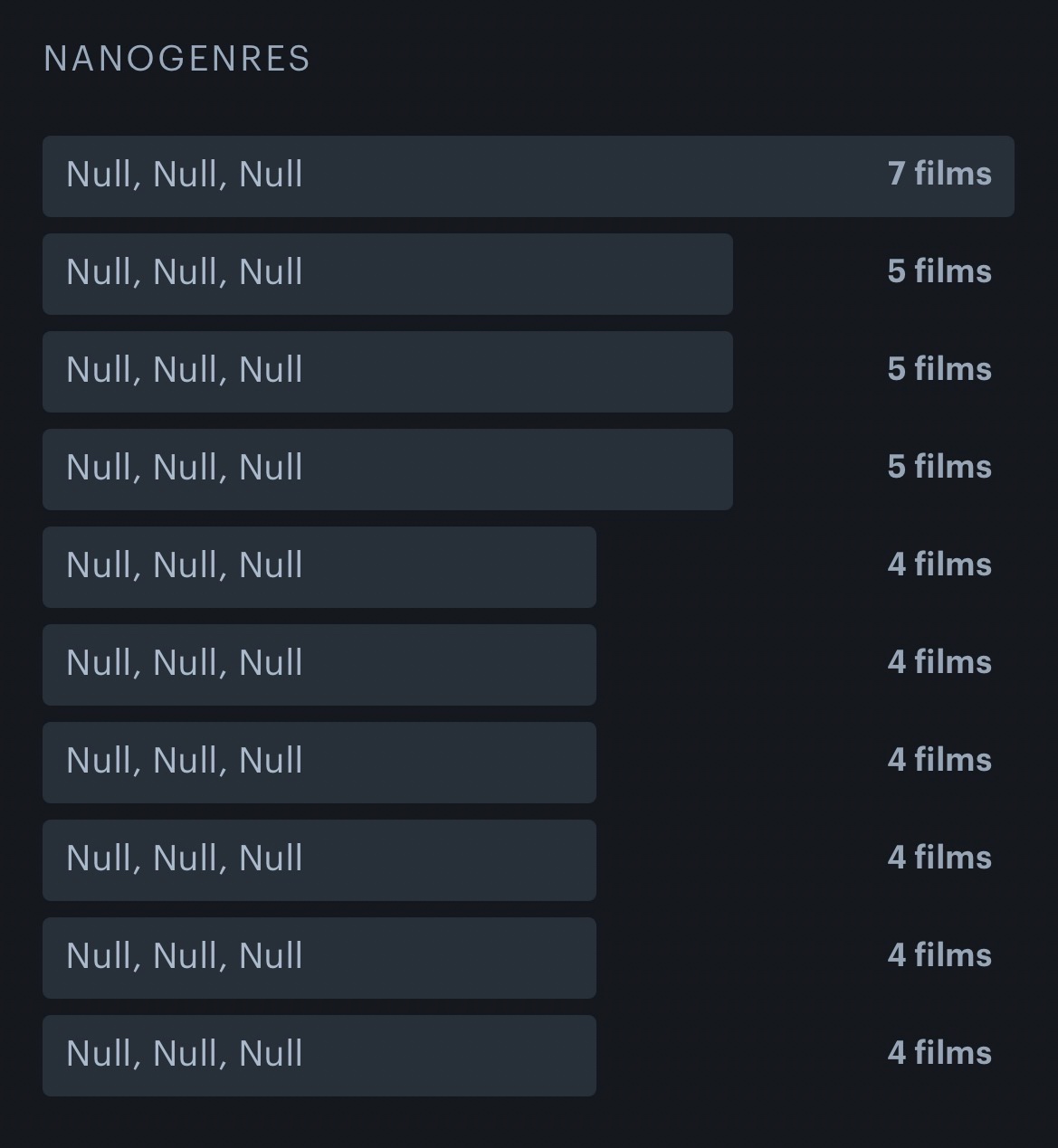The width and height of the screenshot is (1058, 1148).
Task: Click the second "4 films" count label
Action: (939, 662)
